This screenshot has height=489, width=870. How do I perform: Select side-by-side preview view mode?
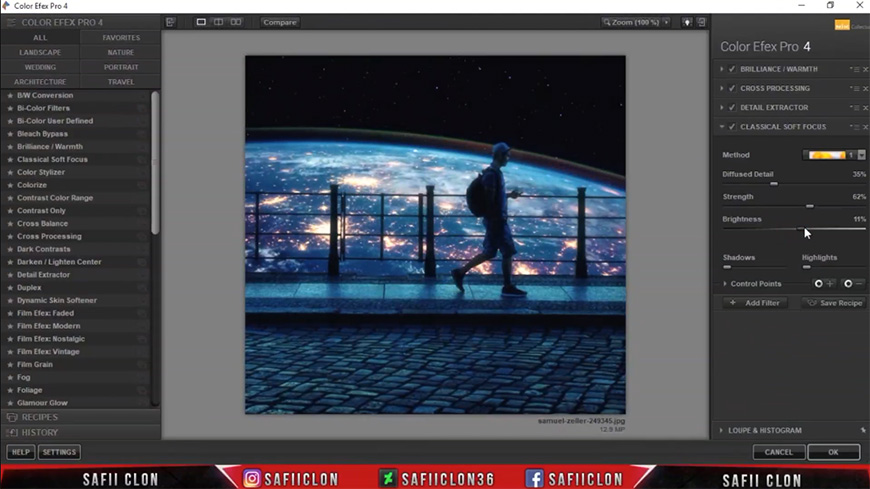[236, 22]
